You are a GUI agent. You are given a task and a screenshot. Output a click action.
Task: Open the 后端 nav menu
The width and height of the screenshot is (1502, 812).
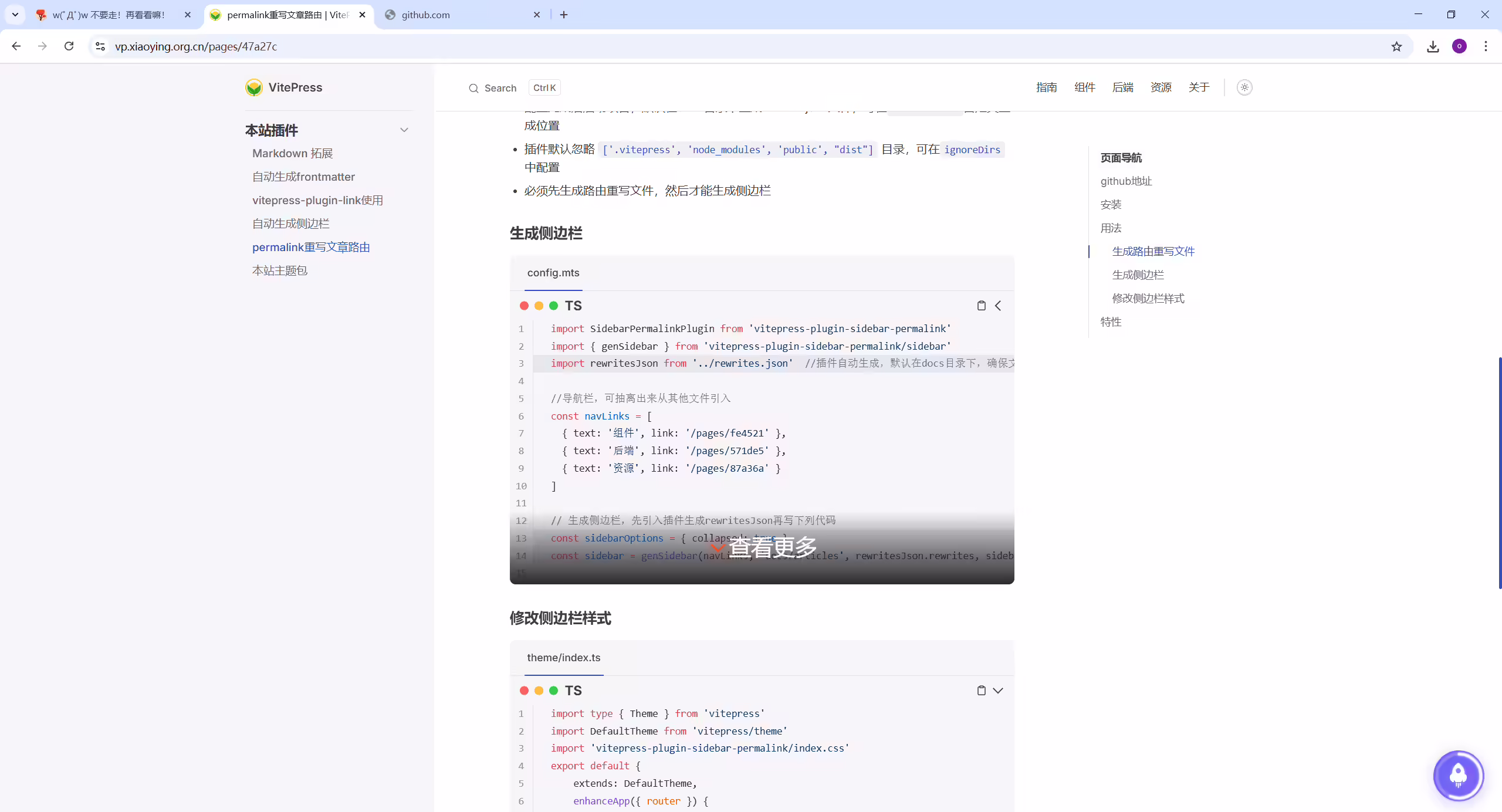pyautogui.click(x=1122, y=87)
